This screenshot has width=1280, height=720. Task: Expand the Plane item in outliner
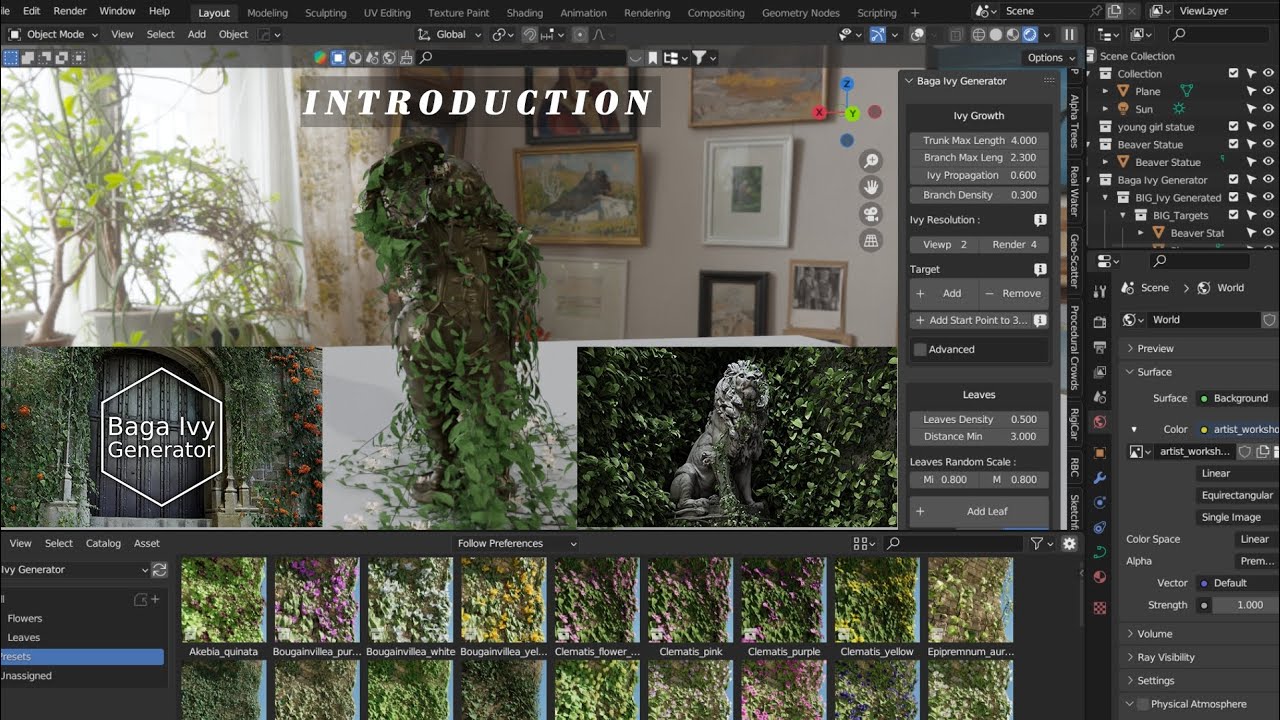point(1106,91)
